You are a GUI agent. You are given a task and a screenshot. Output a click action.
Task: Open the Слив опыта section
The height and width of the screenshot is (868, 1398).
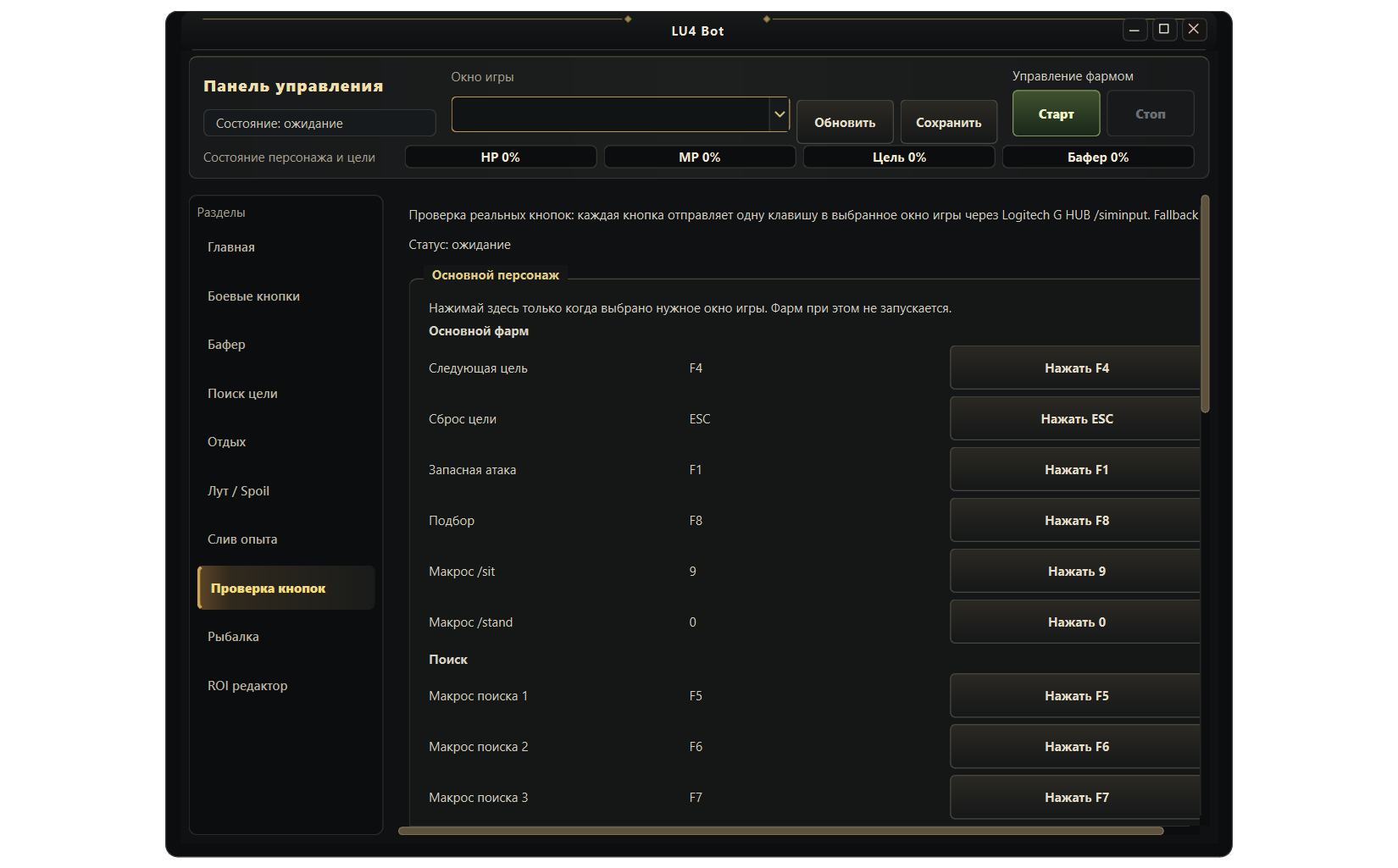tap(286, 539)
